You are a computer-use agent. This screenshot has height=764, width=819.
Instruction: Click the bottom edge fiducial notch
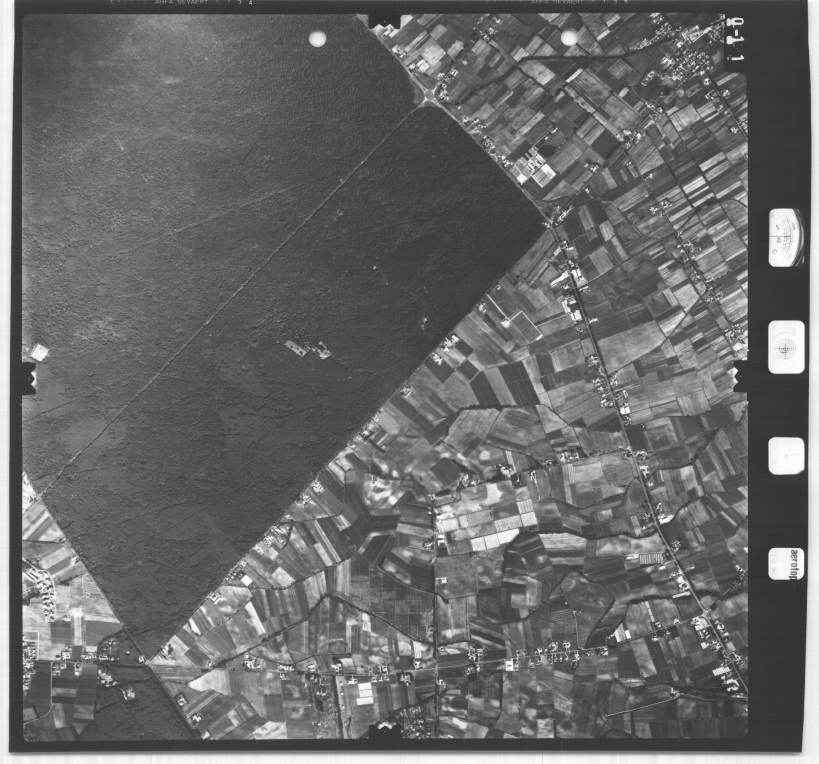tap(384, 732)
